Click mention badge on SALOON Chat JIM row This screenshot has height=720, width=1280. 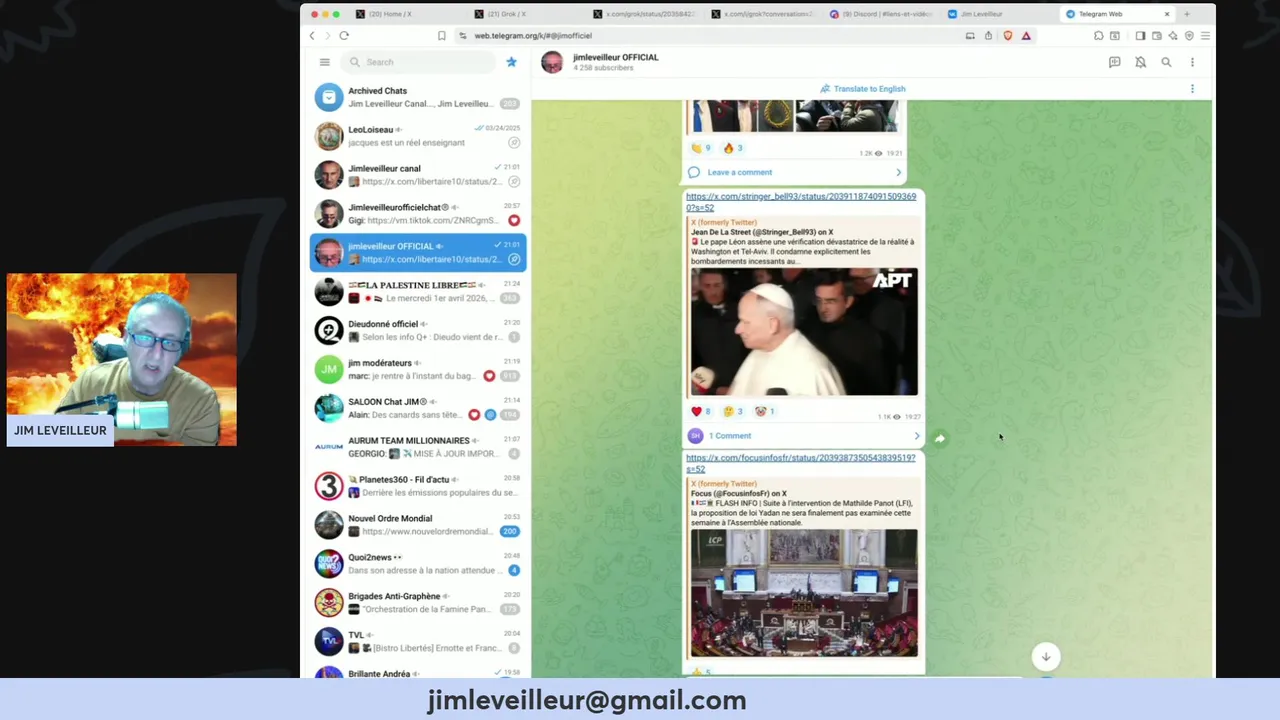pos(490,415)
